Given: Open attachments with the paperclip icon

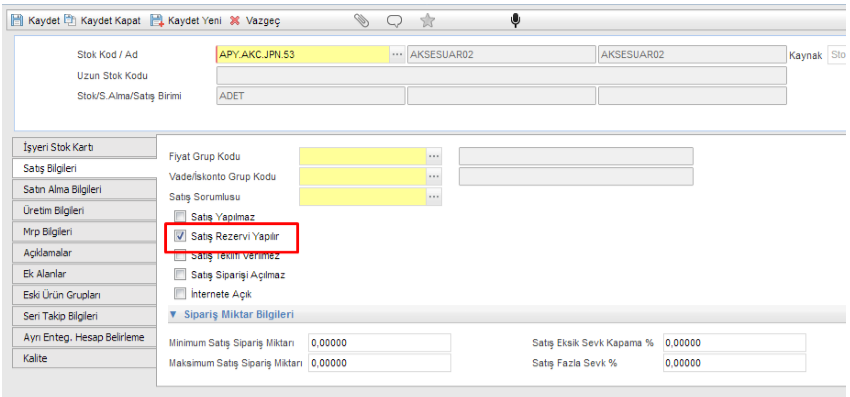Looking at the screenshot, I should point(361,21).
